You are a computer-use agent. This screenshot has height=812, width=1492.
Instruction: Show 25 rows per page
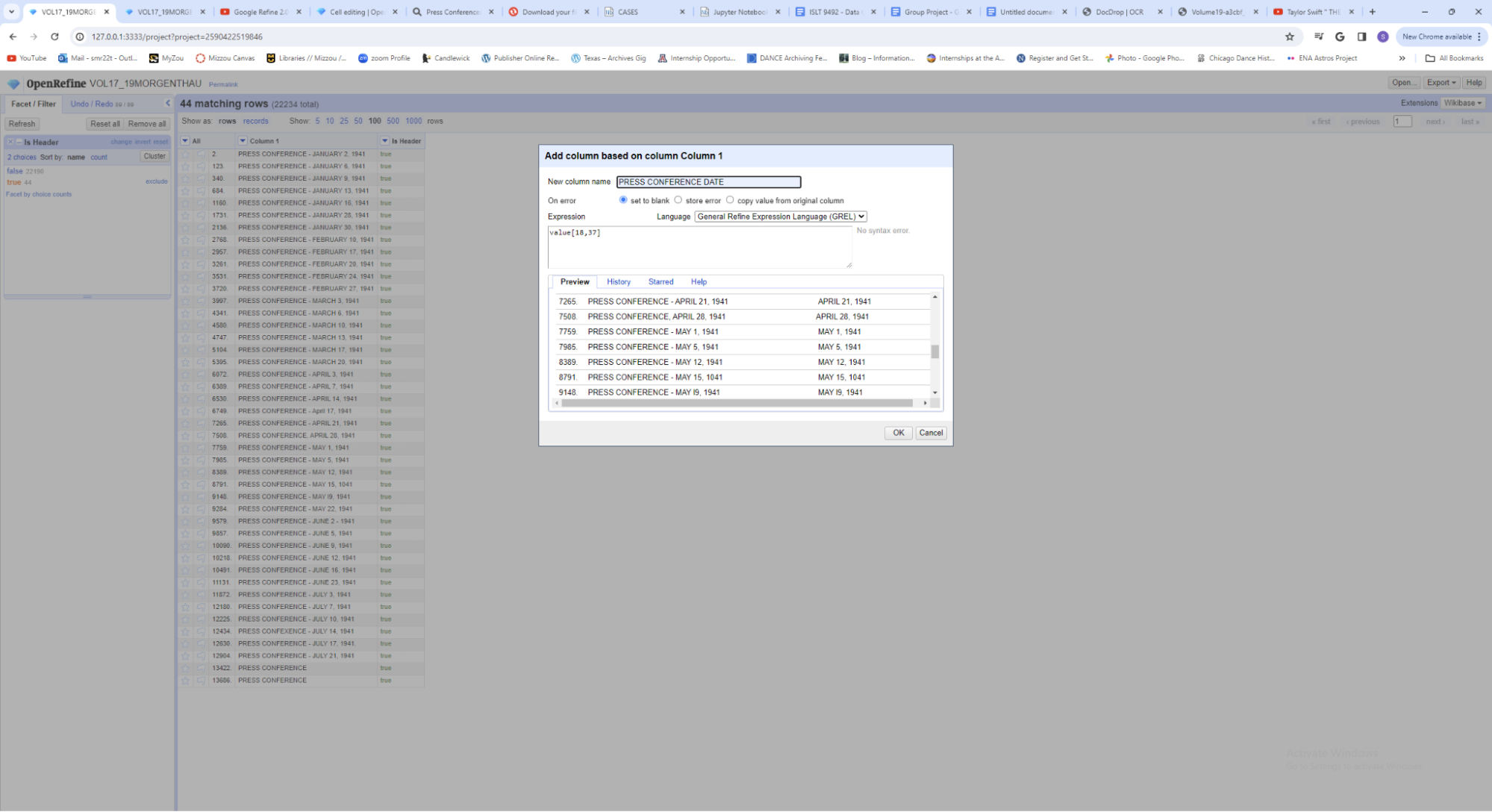[344, 121]
